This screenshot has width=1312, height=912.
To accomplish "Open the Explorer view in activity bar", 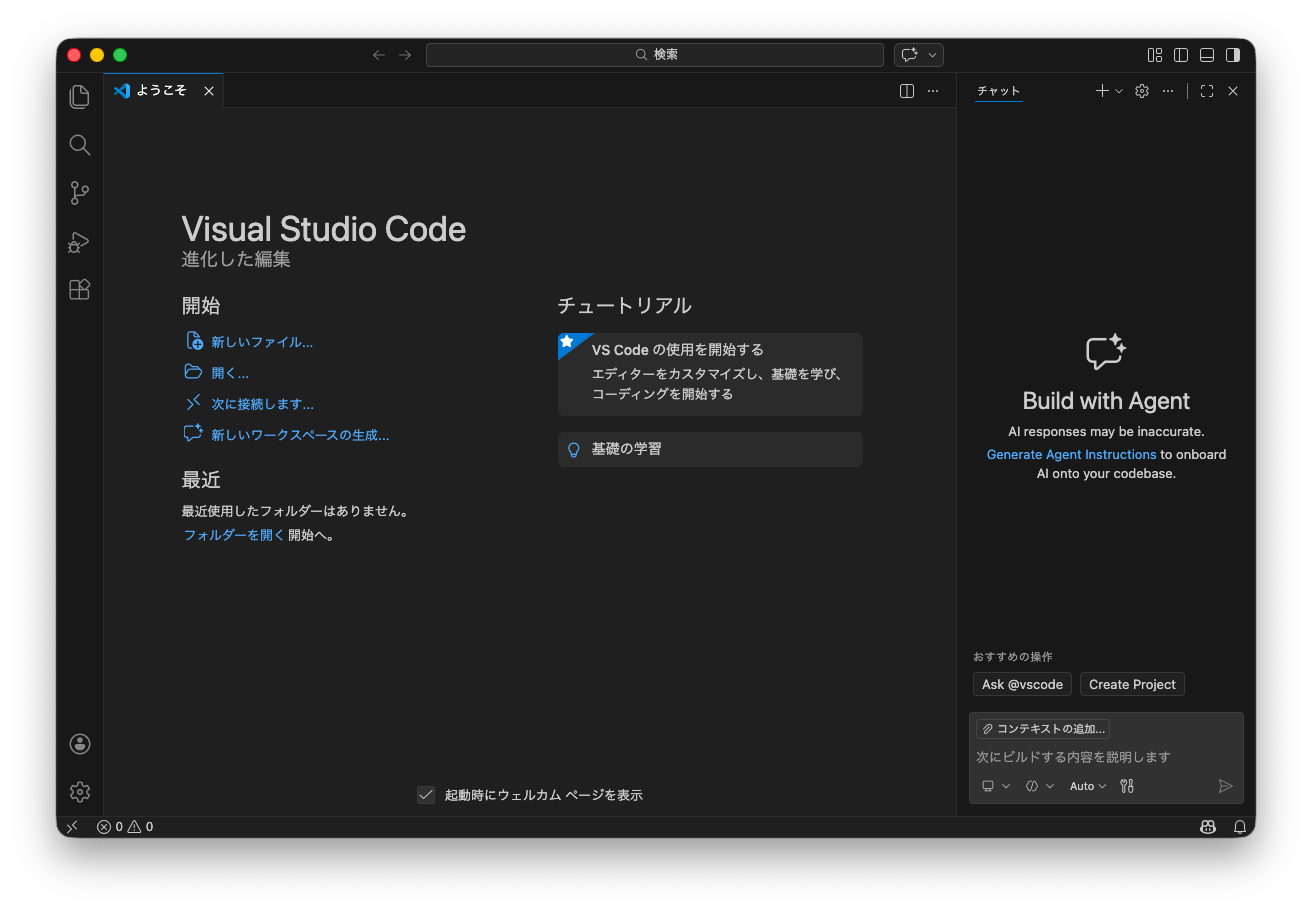I will click(80, 97).
